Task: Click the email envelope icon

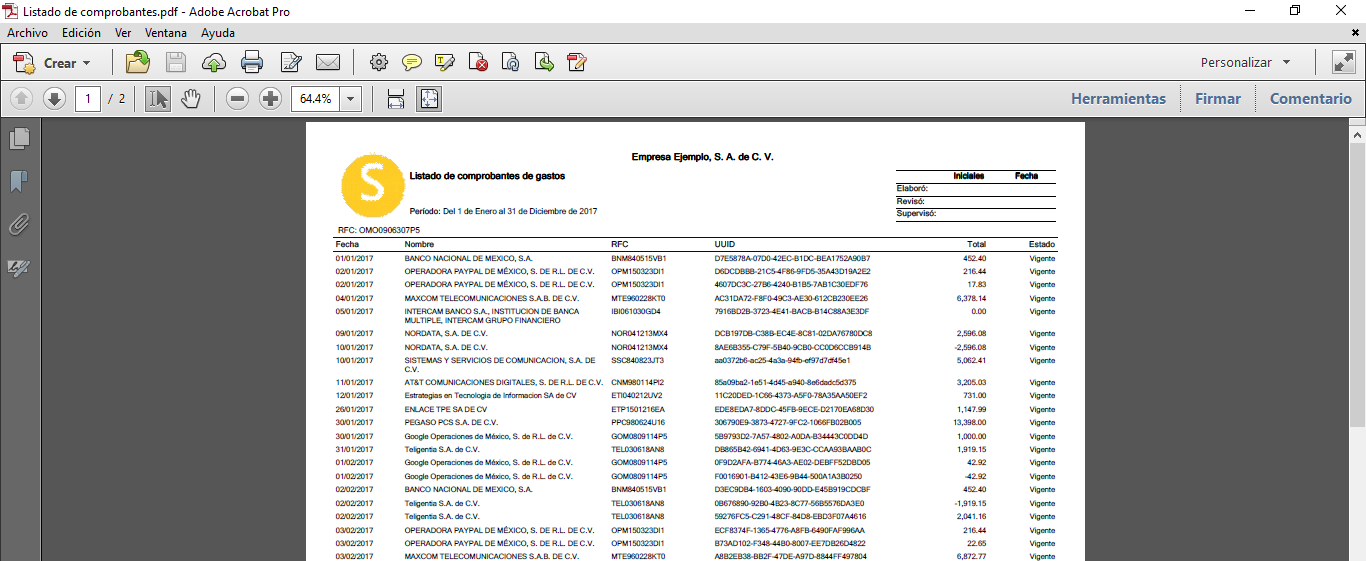Action: (x=328, y=63)
